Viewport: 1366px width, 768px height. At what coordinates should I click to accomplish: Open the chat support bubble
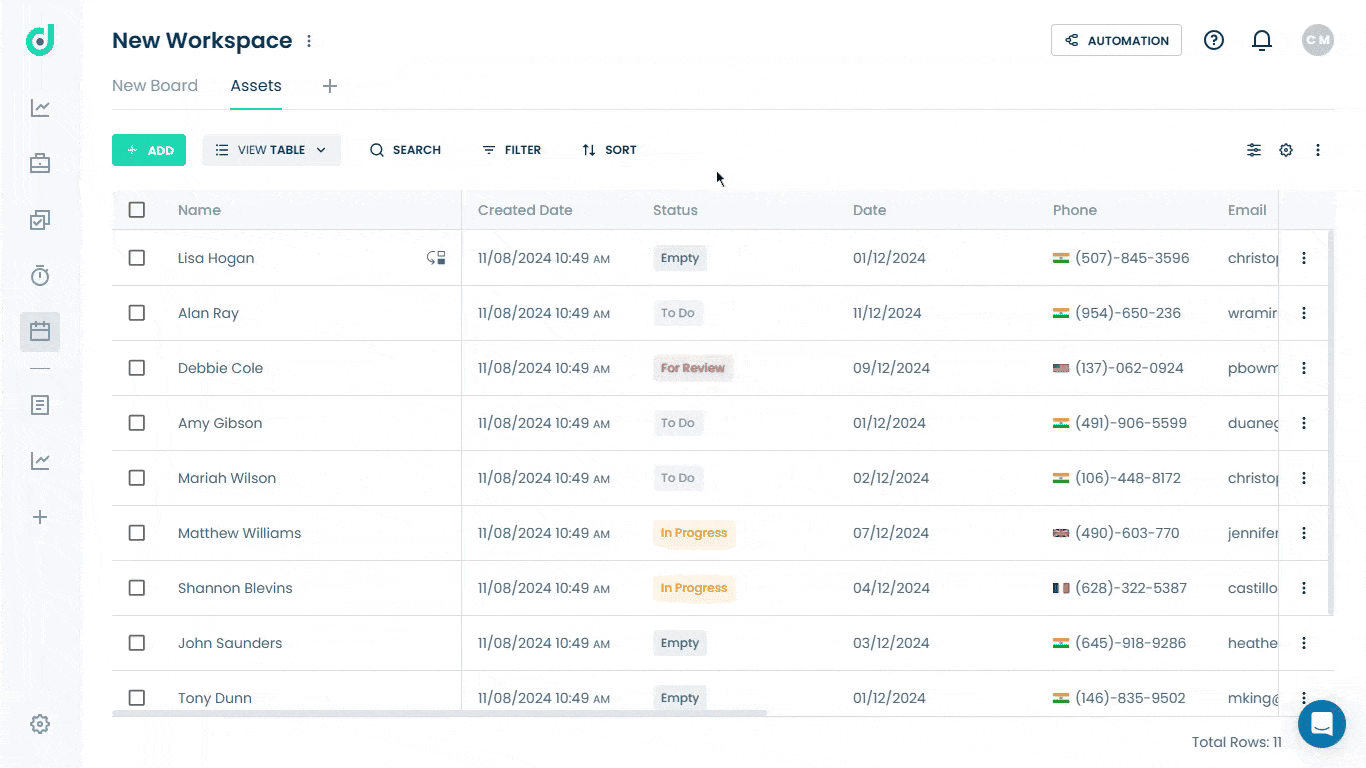click(1322, 724)
